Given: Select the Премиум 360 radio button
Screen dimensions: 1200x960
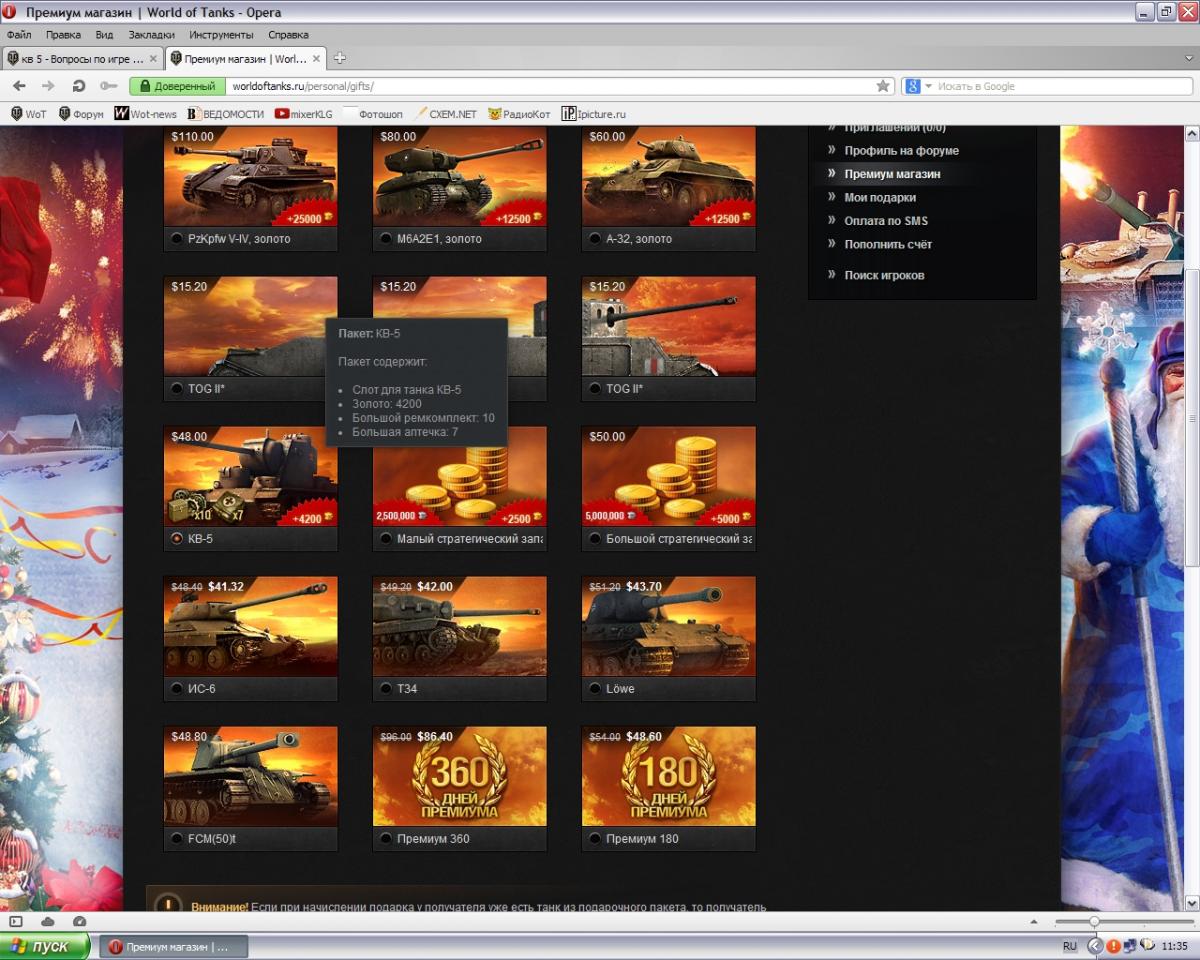Looking at the screenshot, I should click(x=387, y=839).
